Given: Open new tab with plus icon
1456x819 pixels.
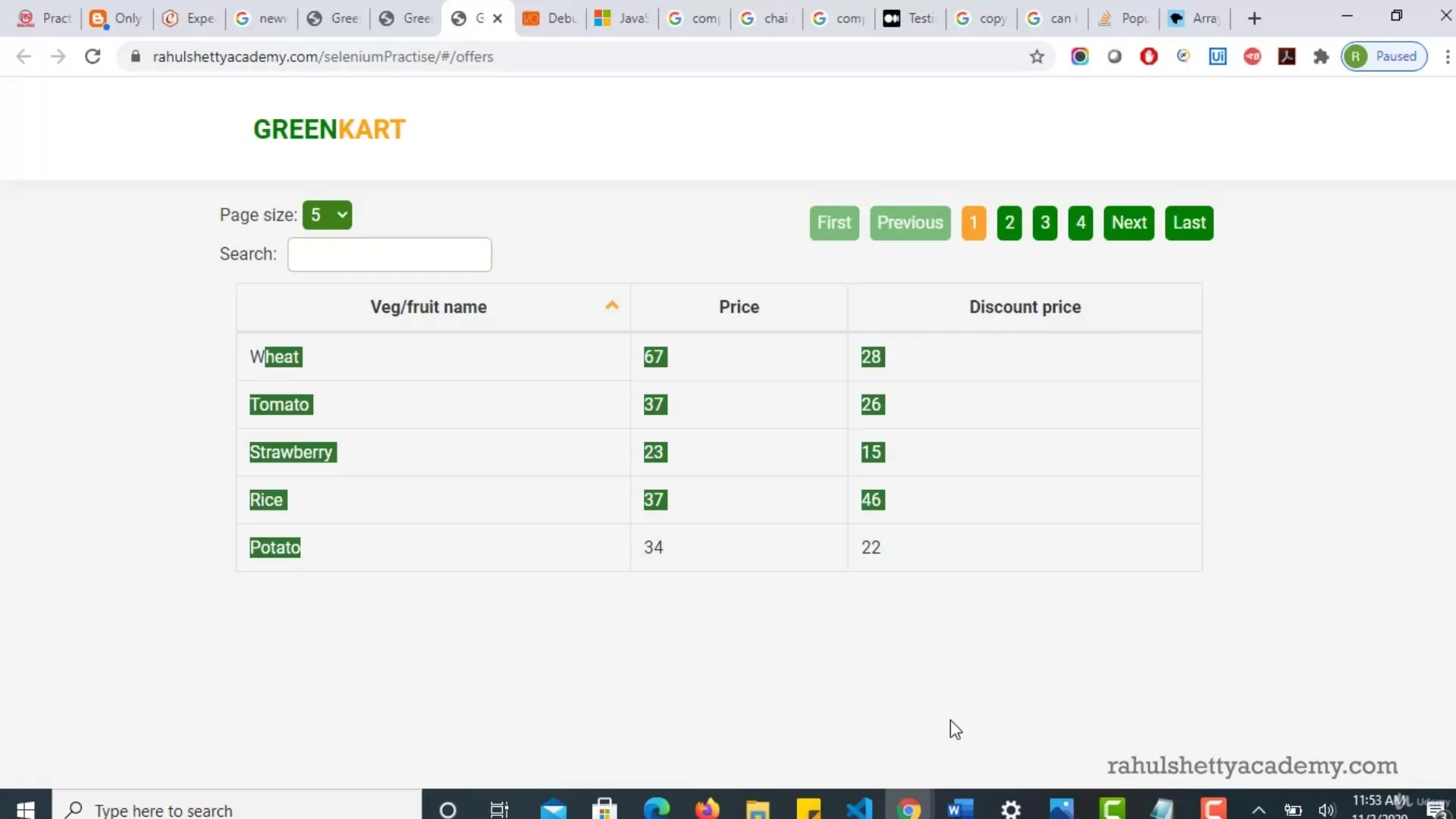Looking at the screenshot, I should [x=1254, y=18].
